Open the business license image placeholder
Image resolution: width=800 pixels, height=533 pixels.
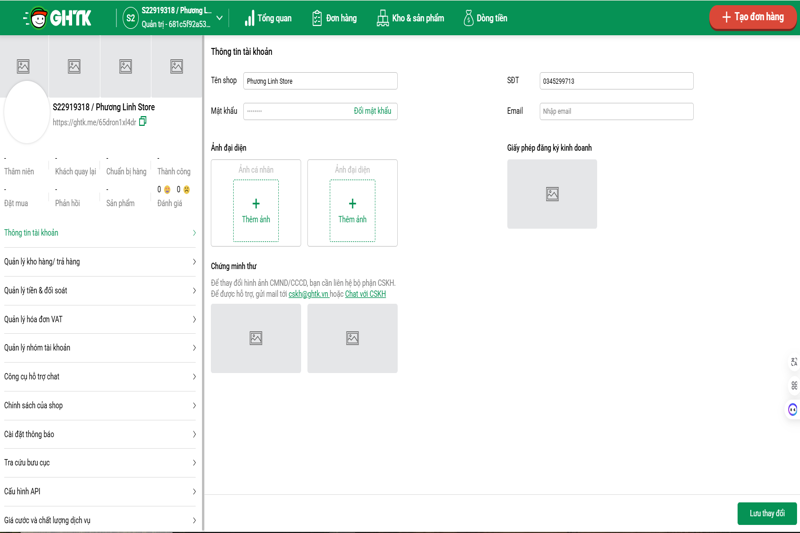[552, 194]
